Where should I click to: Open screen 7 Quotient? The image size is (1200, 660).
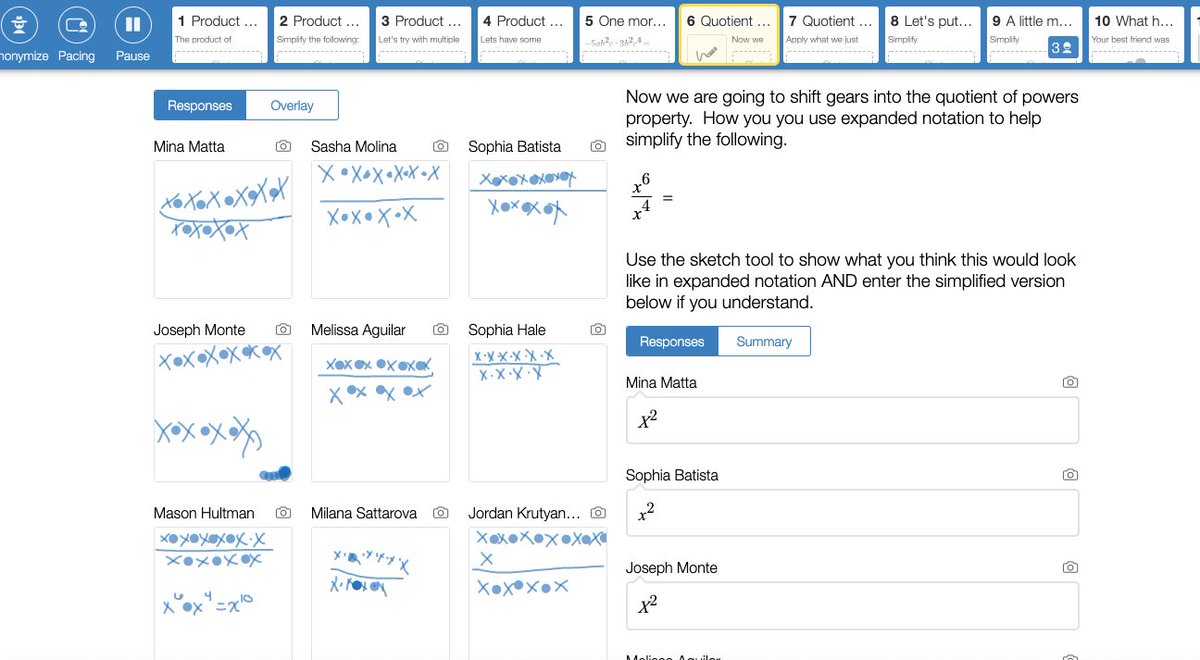831,35
